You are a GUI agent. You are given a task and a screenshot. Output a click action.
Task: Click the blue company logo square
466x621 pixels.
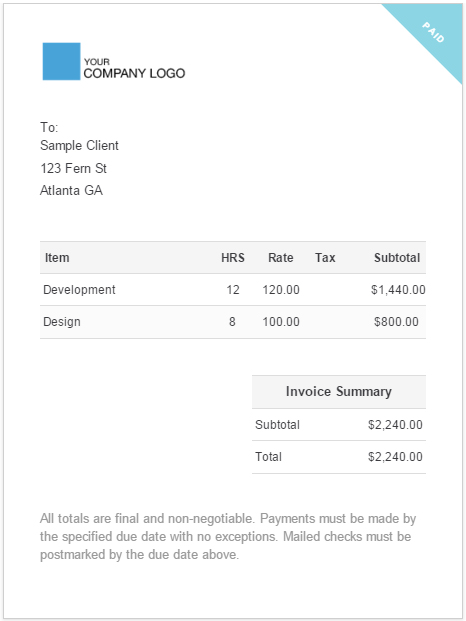[x=61, y=61]
